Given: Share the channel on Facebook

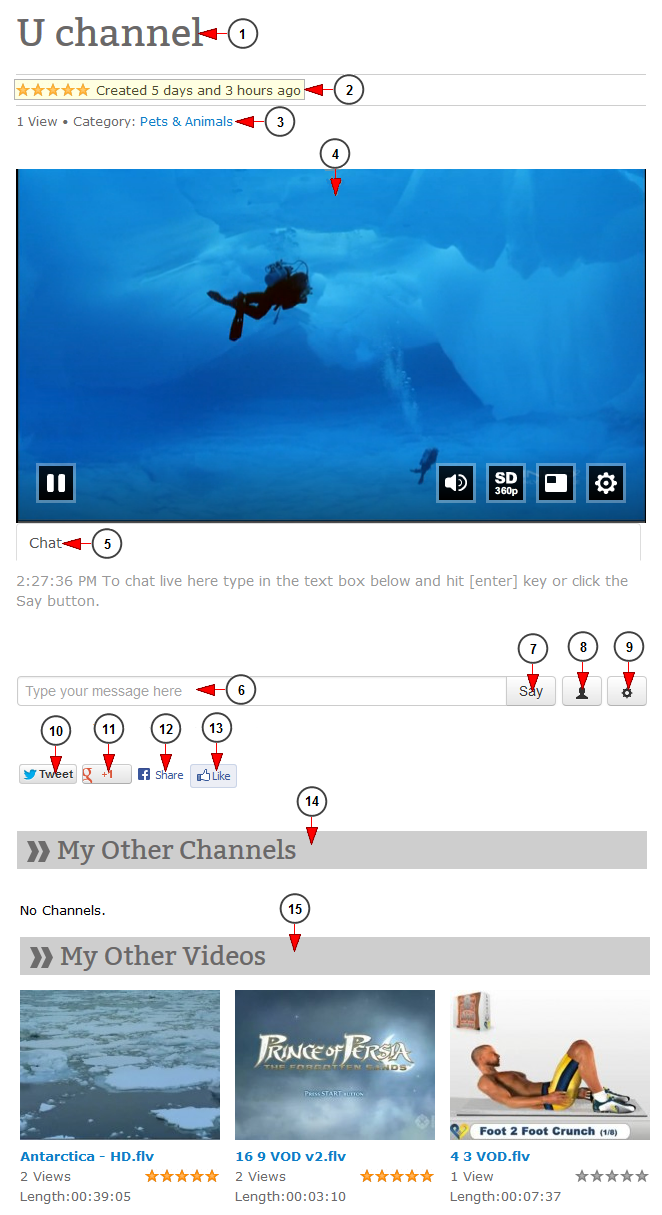Looking at the screenshot, I should pyautogui.click(x=160, y=775).
